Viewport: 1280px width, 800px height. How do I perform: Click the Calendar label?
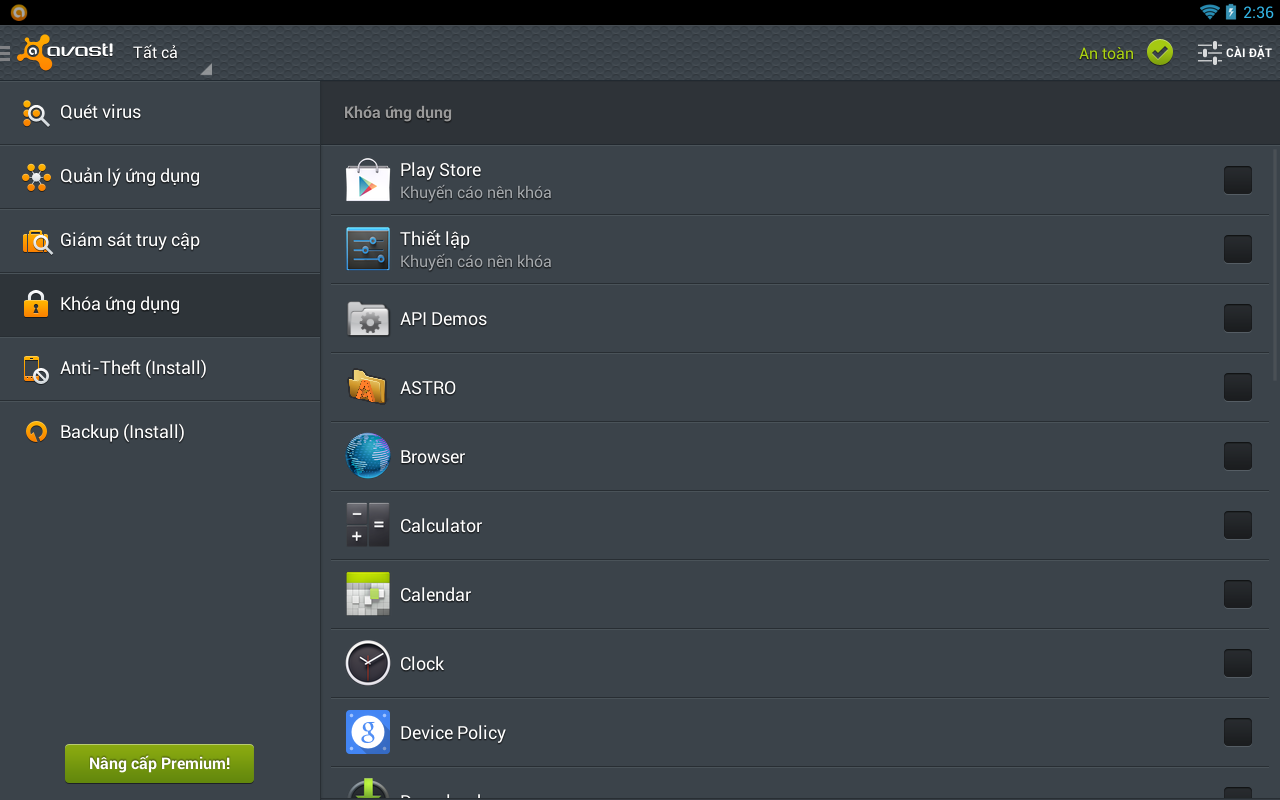(435, 595)
